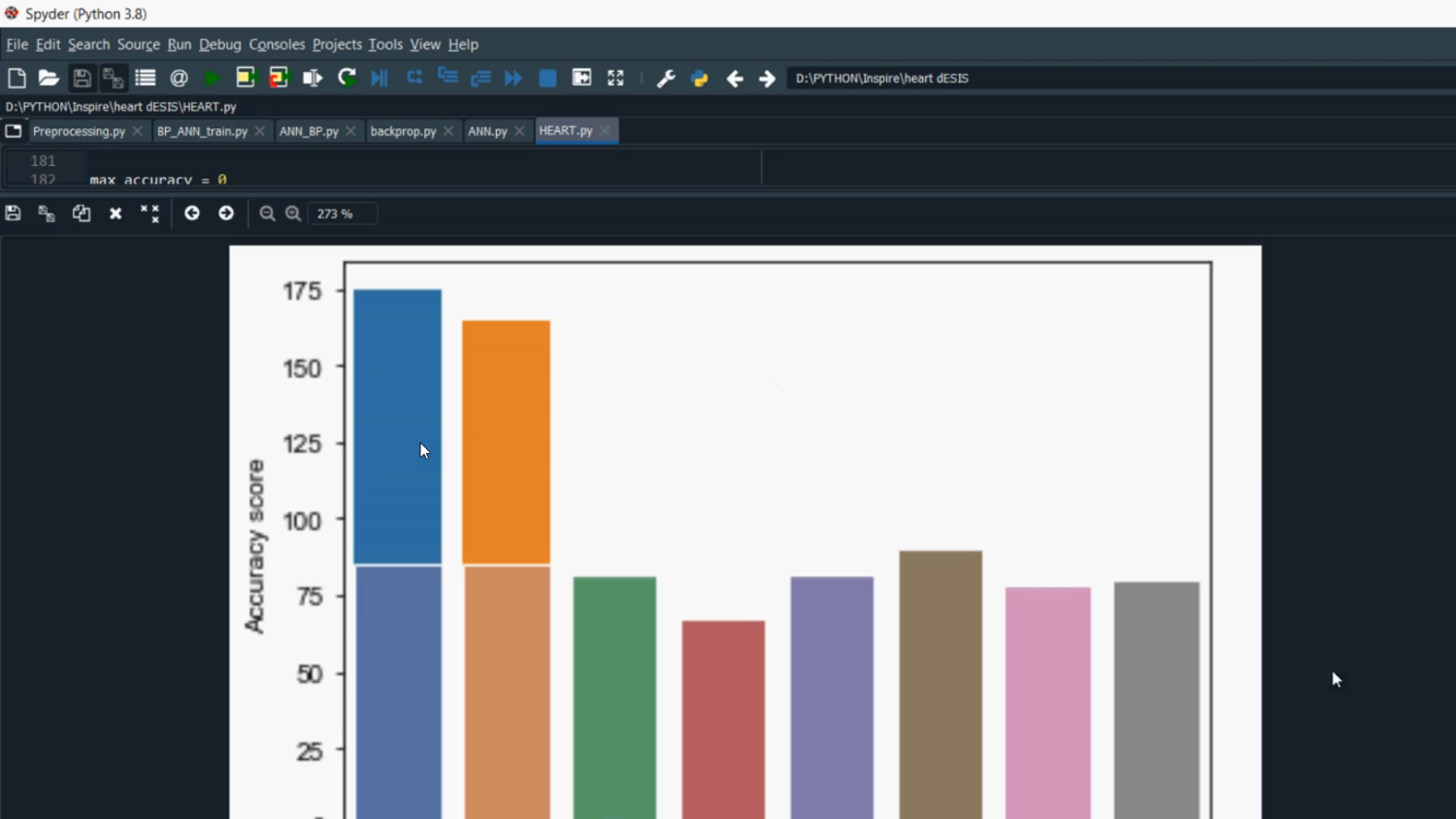Open the Consoles menu
Screen dimensions: 1456x819
pyautogui.click(x=277, y=45)
